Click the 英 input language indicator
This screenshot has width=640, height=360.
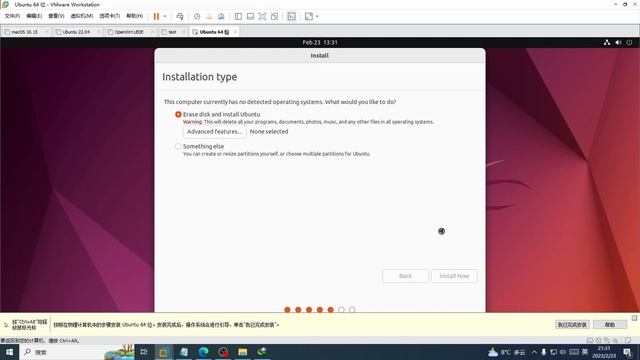(x=584, y=352)
